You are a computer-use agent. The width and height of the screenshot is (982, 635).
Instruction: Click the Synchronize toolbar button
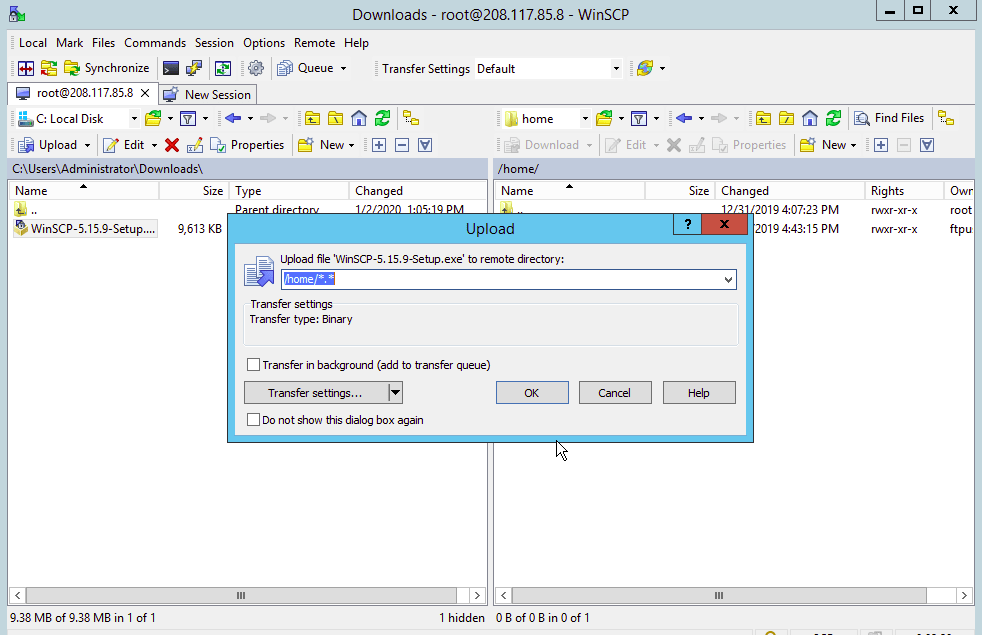click(108, 68)
